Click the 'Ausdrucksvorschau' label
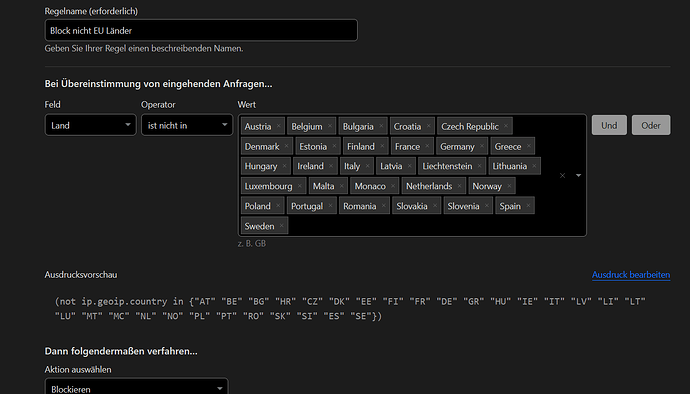690x394 pixels. point(81,275)
